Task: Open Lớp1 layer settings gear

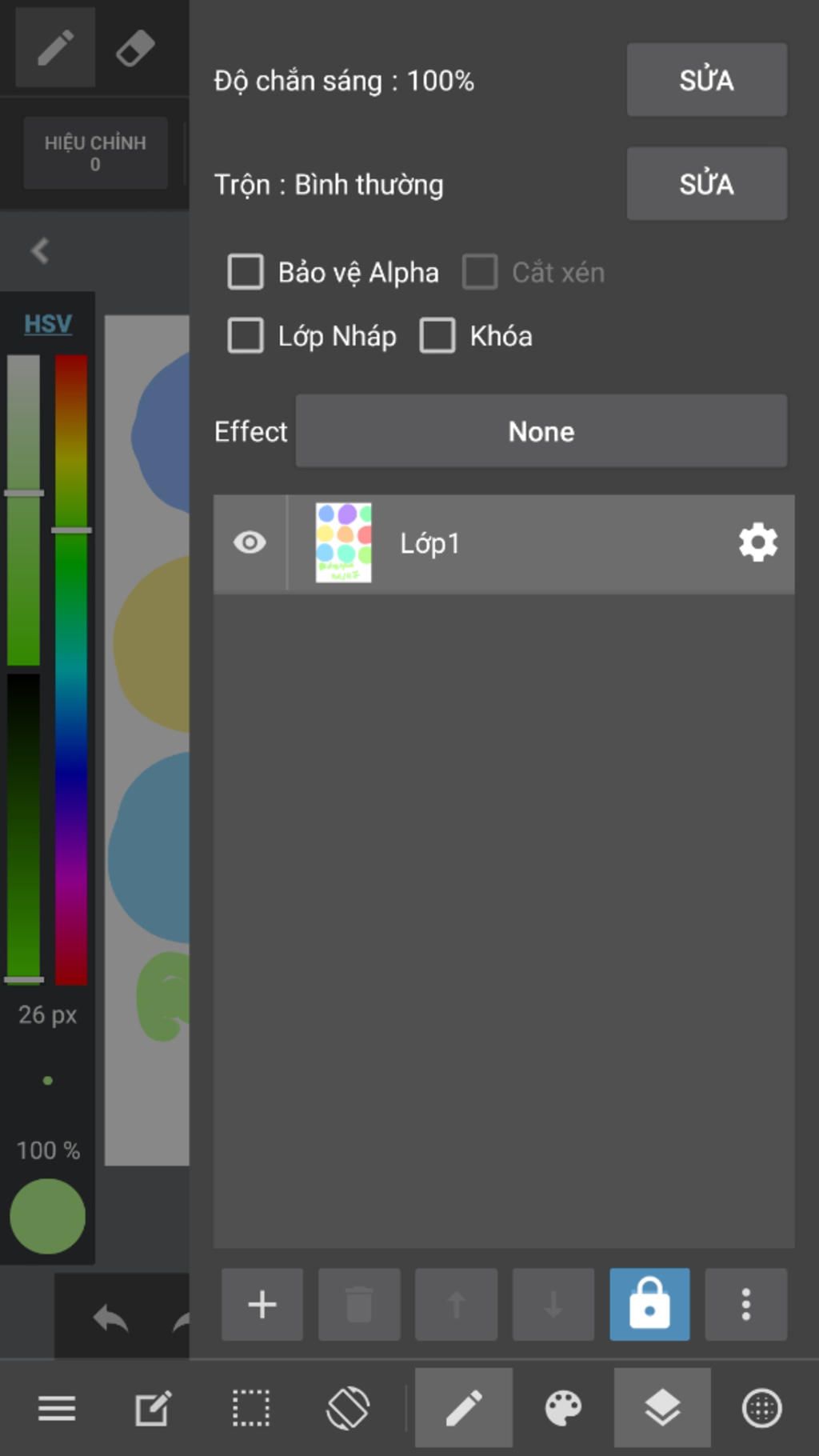Action: point(757,543)
